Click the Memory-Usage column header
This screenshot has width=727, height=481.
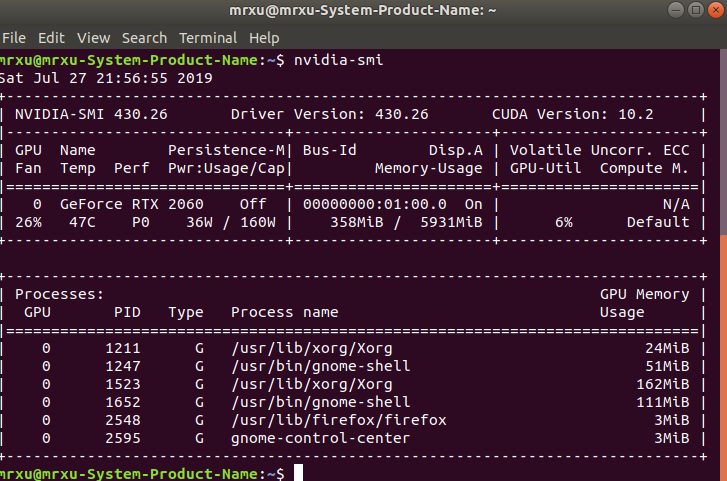[x=428, y=168]
